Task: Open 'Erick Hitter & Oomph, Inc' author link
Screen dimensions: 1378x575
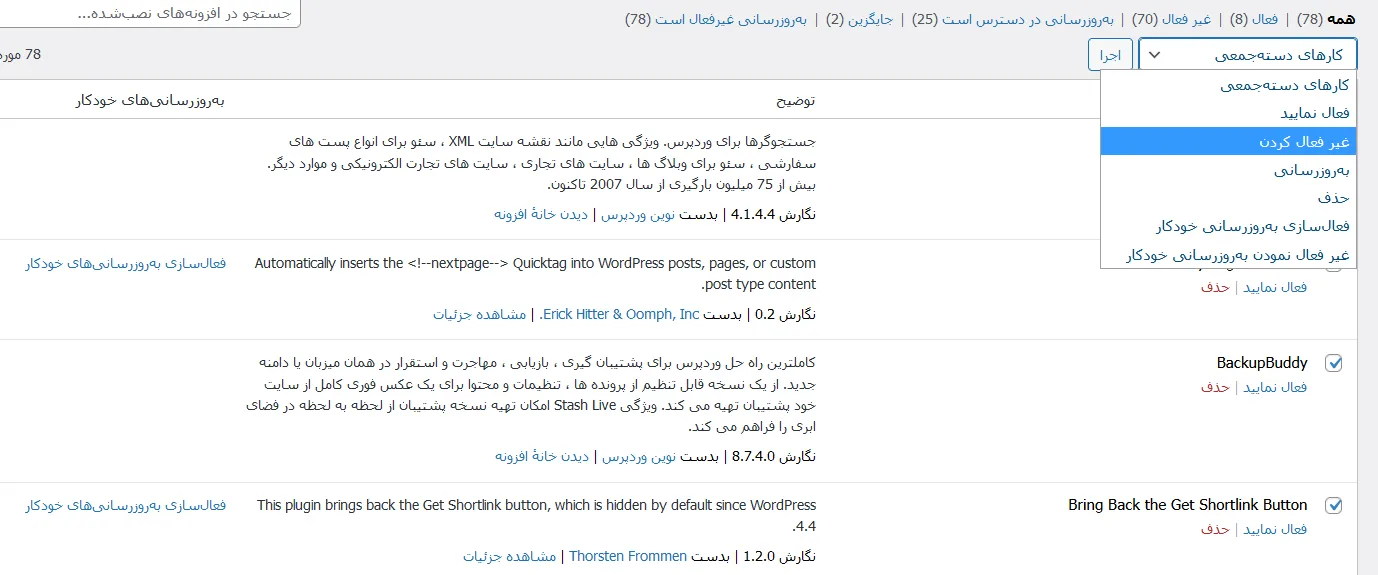Action: (620, 314)
